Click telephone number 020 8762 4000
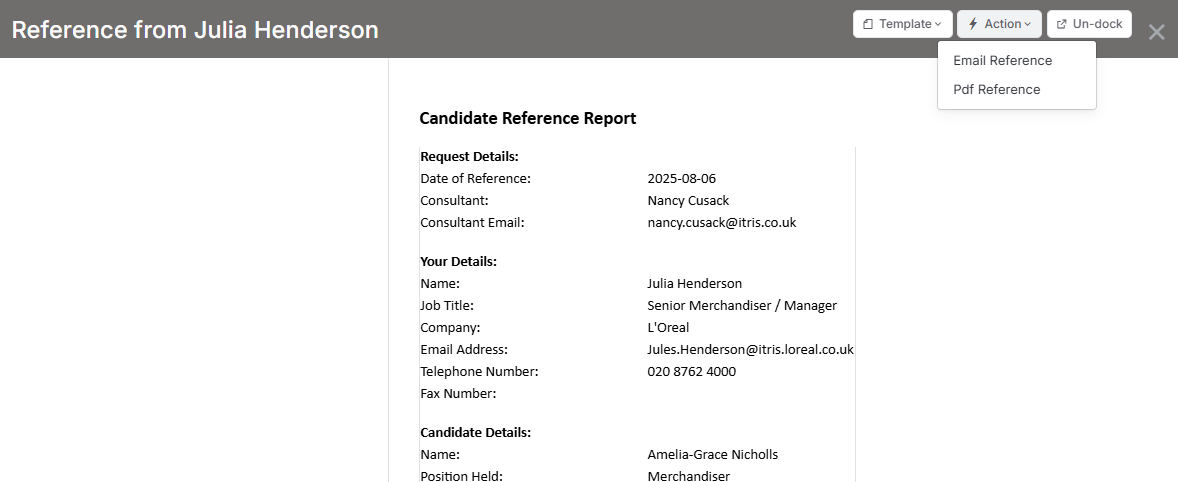The image size is (1178, 482). pyautogui.click(x=691, y=371)
